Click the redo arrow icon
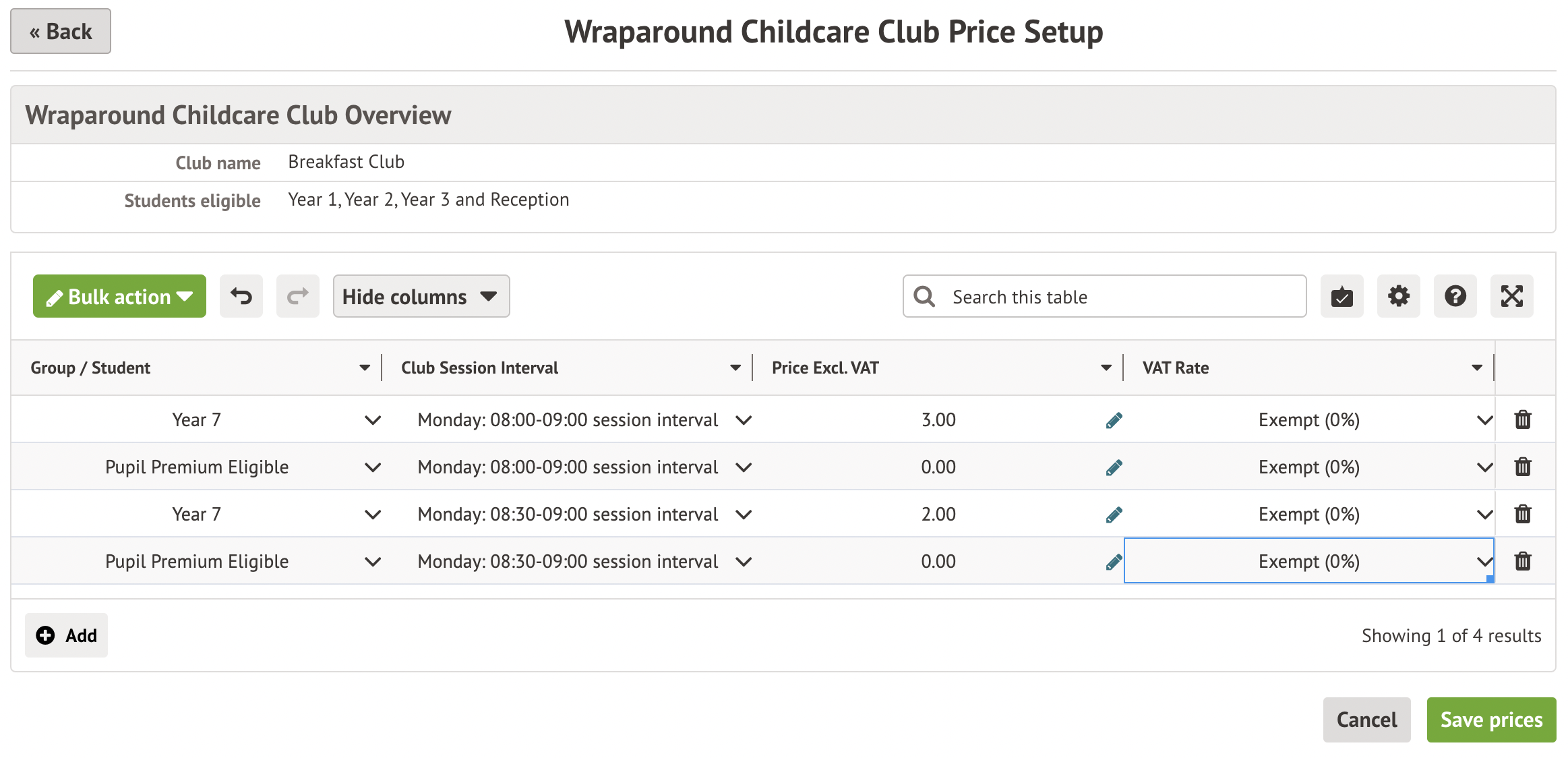The width and height of the screenshot is (1568, 758). (297, 296)
